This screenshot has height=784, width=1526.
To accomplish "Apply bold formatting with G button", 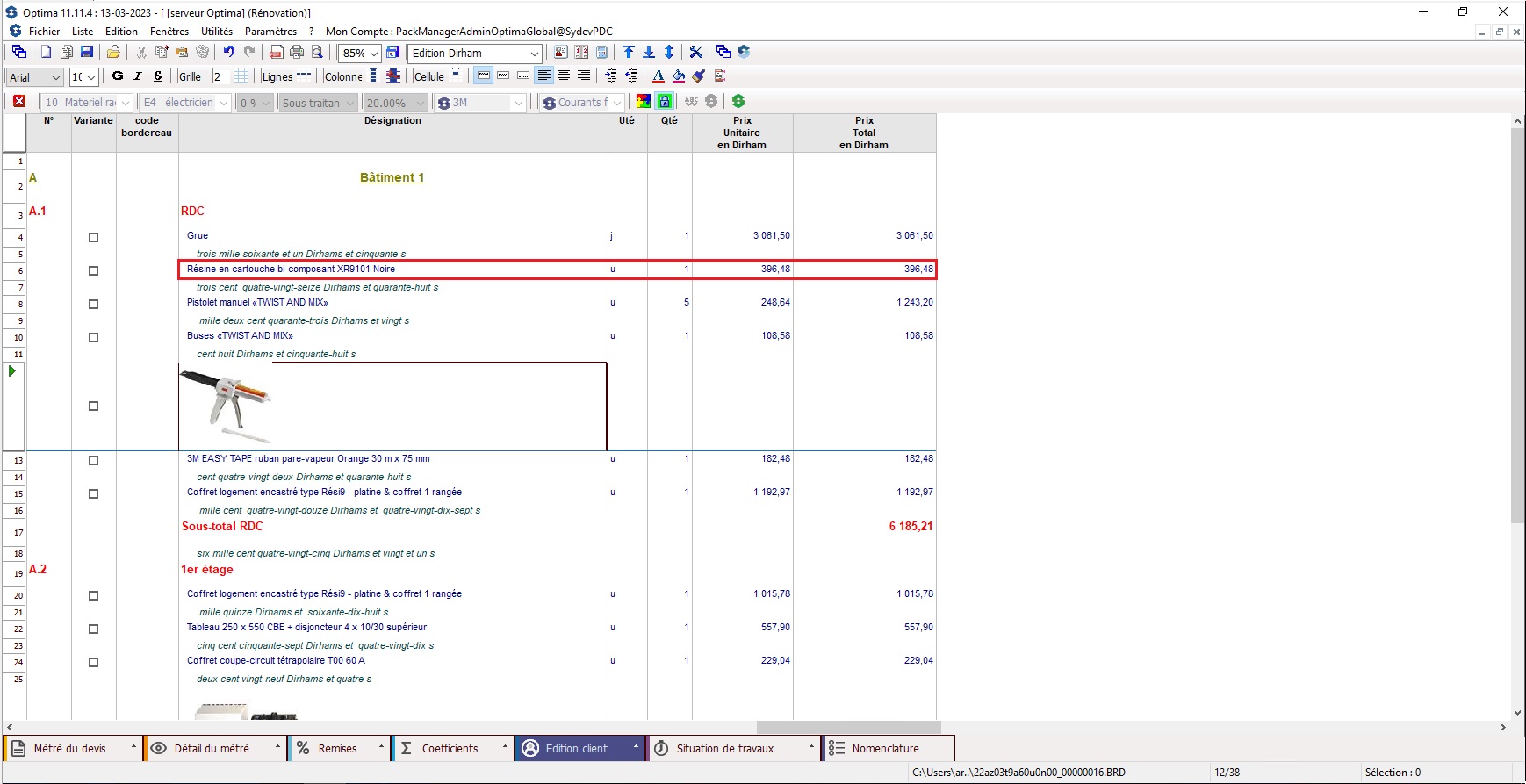I will pyautogui.click(x=118, y=76).
